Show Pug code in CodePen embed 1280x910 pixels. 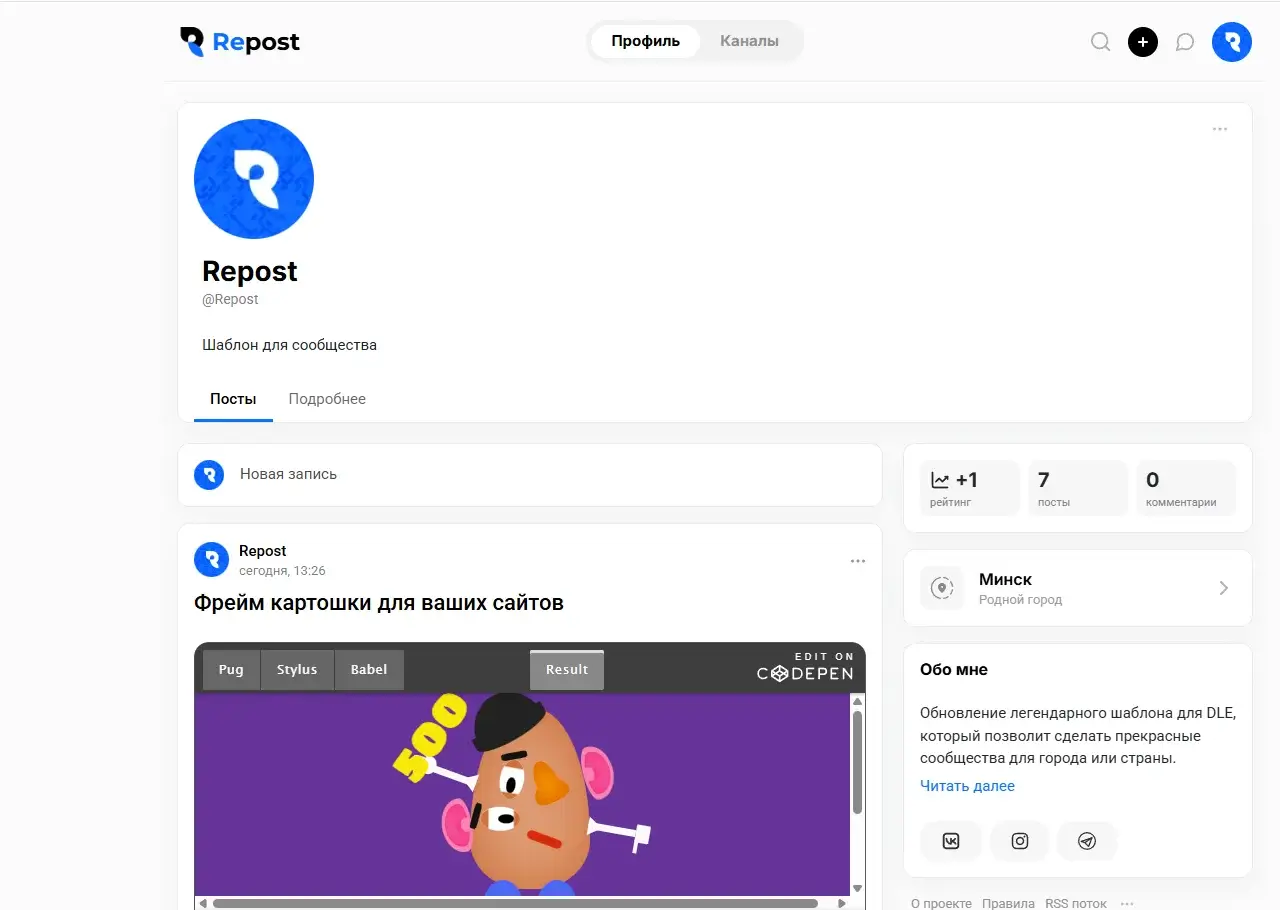231,670
